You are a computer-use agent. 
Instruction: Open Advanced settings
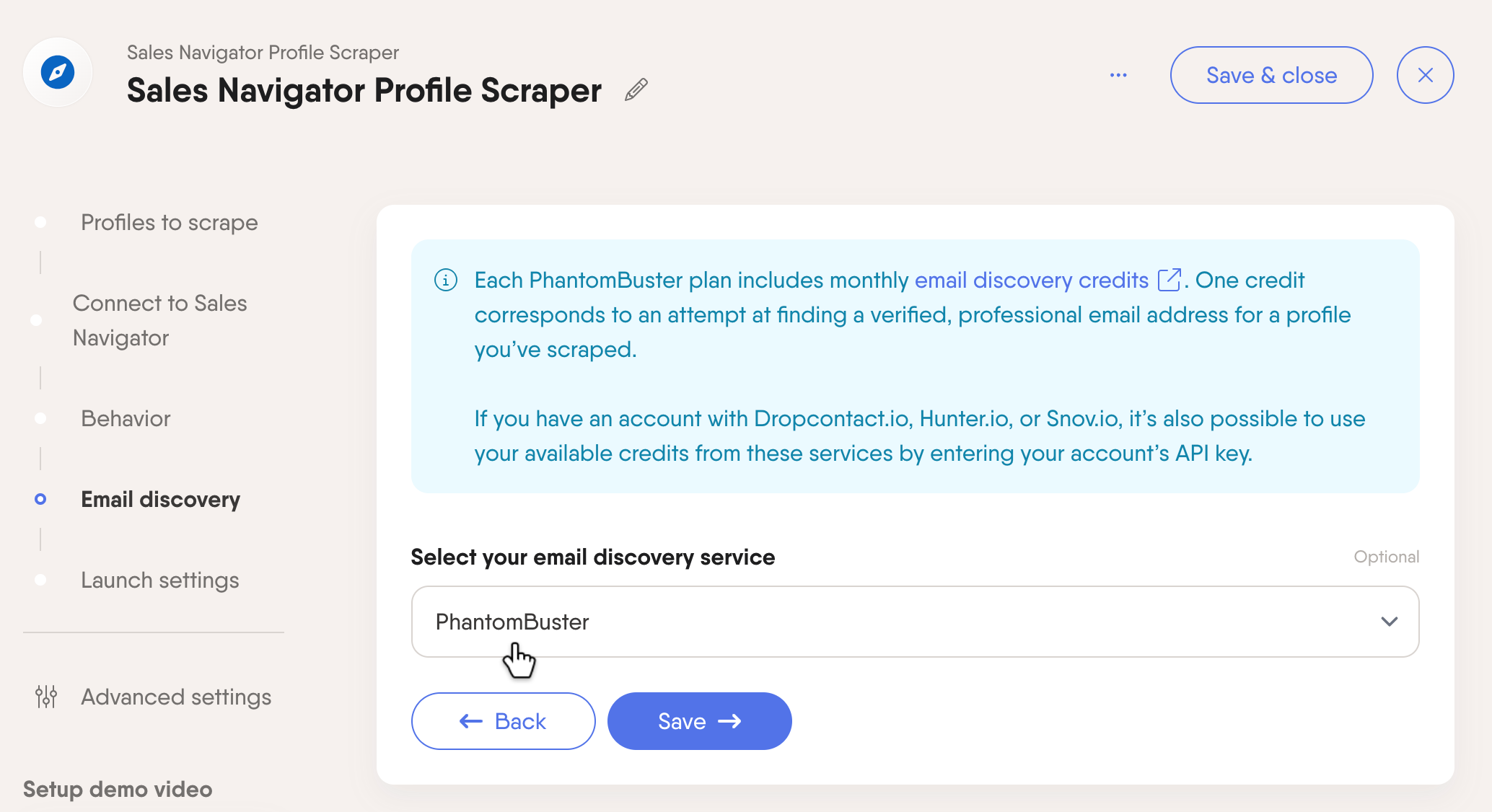pyautogui.click(x=176, y=697)
